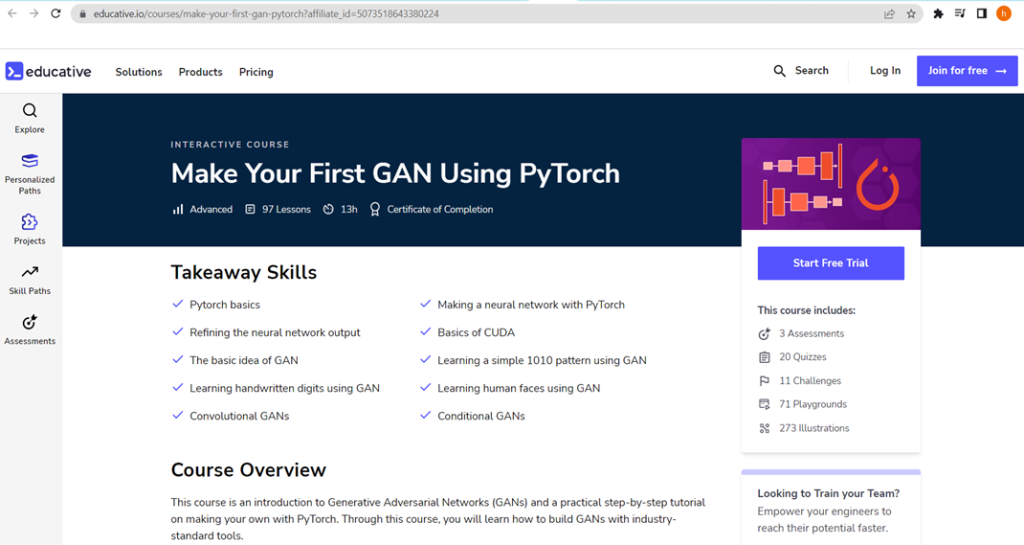Screen dimensions: 1024x545
Task: Click the browser back arrow
Action: tap(12, 14)
